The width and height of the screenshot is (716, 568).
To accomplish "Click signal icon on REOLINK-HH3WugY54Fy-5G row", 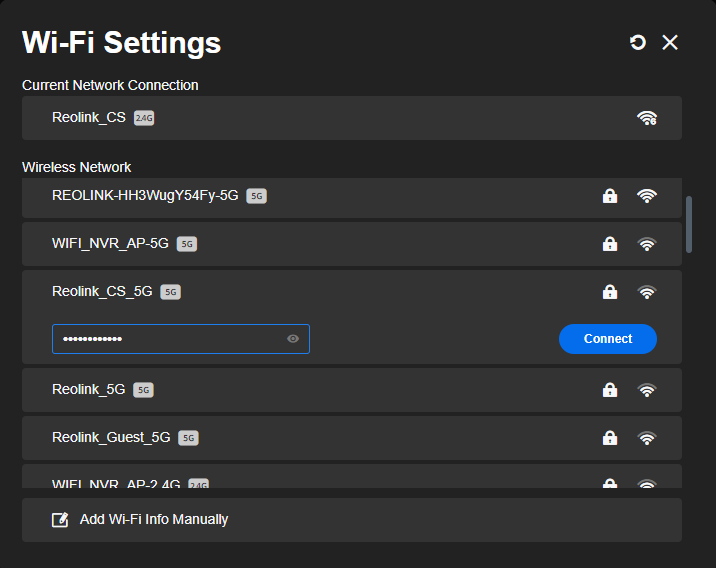I will (x=647, y=196).
